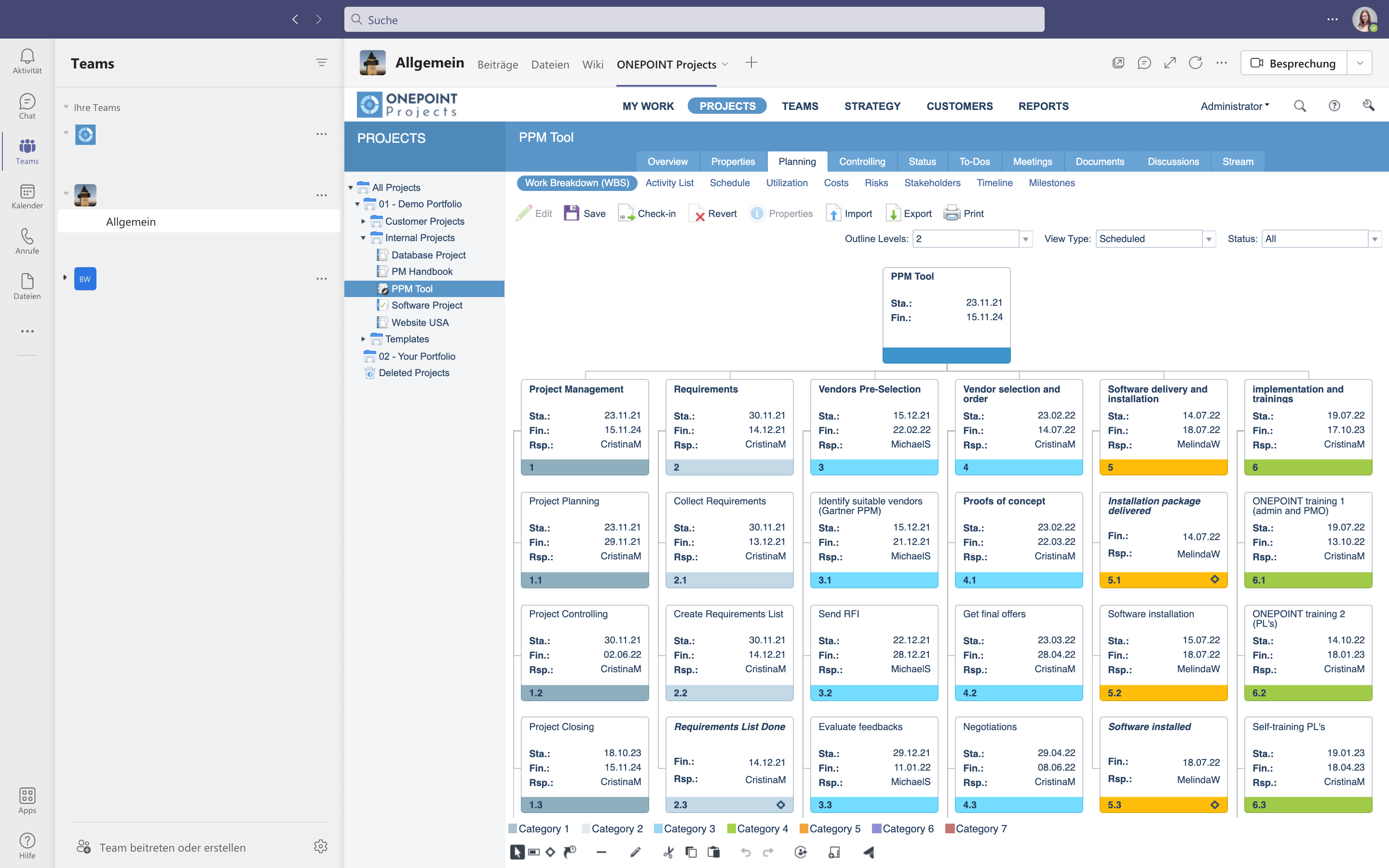Screen dimensions: 1389x868
Task: Select the Proofs of concept WBS box
Action: click(x=1018, y=540)
